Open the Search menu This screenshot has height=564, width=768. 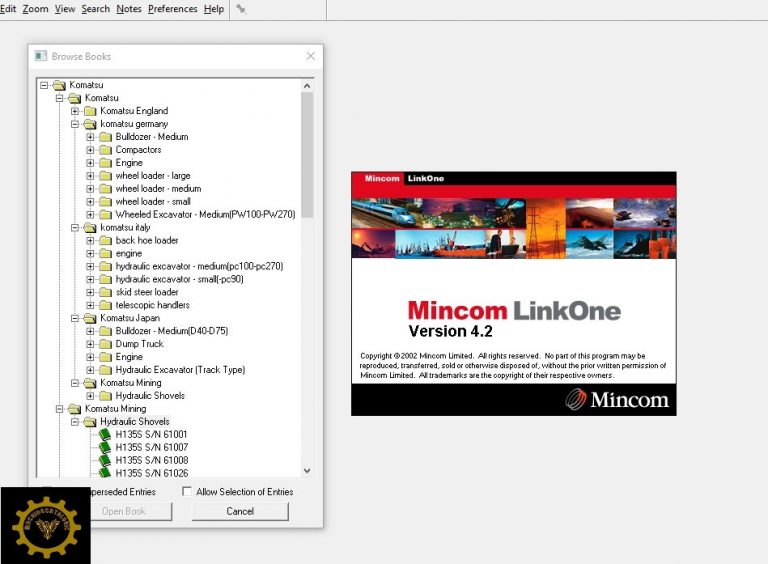(95, 9)
